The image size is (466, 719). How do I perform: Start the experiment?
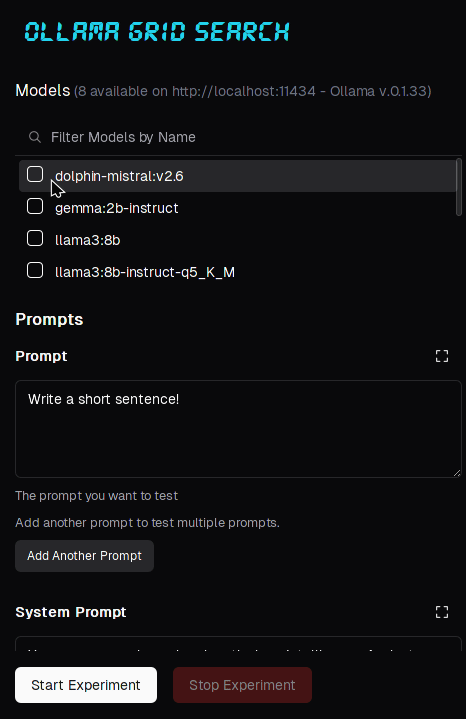86,685
